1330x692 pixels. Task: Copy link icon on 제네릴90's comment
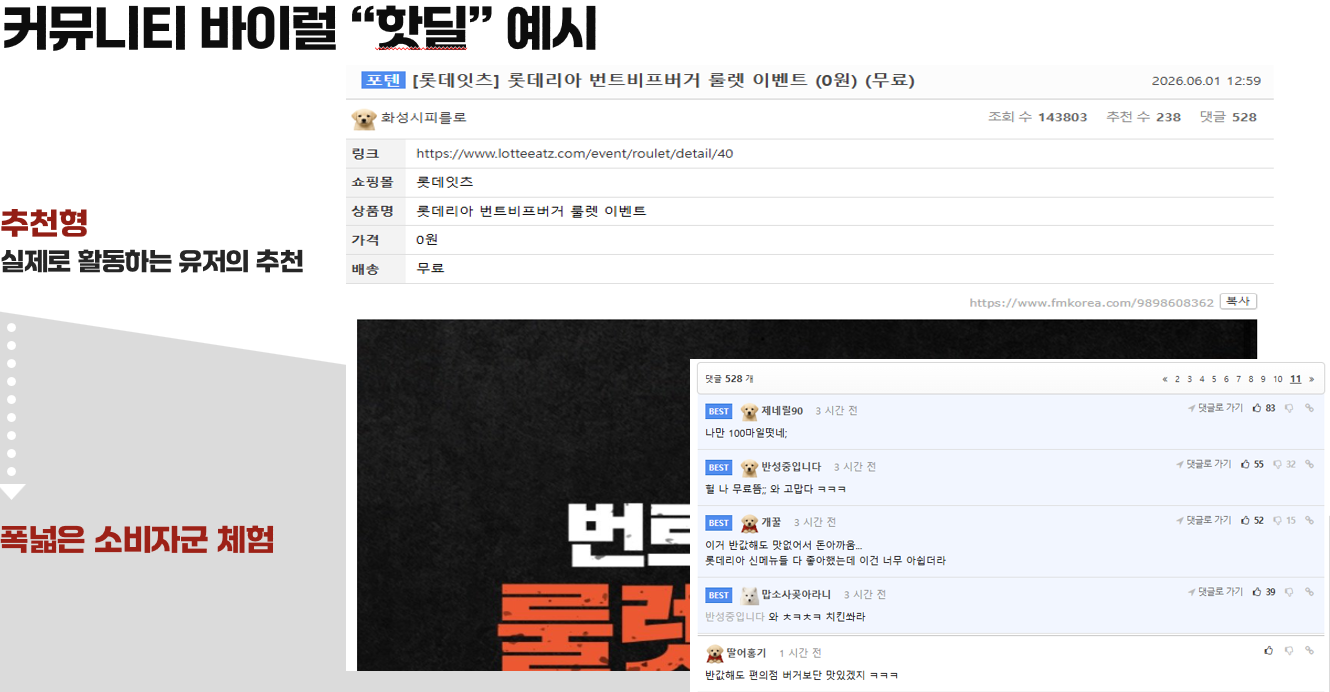click(1309, 408)
